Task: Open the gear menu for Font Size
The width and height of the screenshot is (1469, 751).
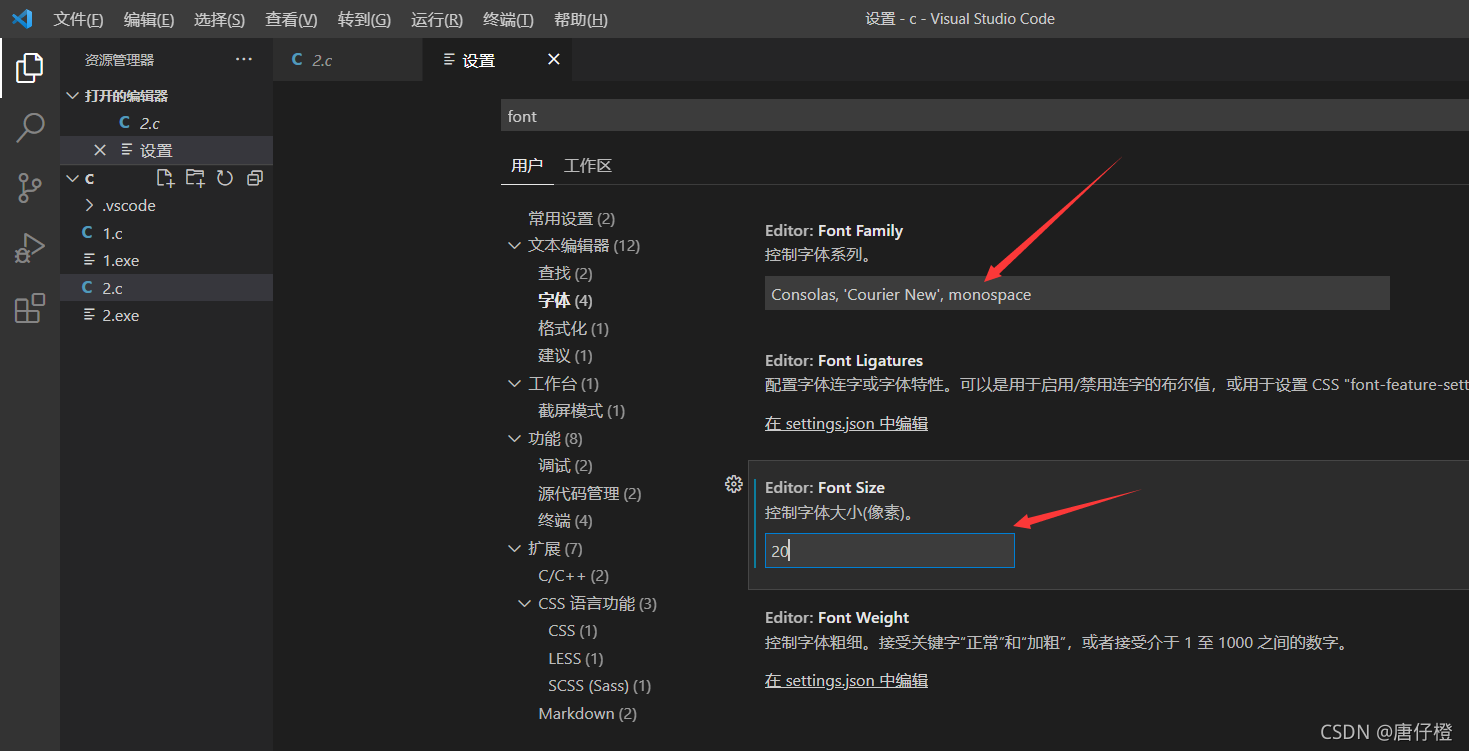Action: click(733, 484)
